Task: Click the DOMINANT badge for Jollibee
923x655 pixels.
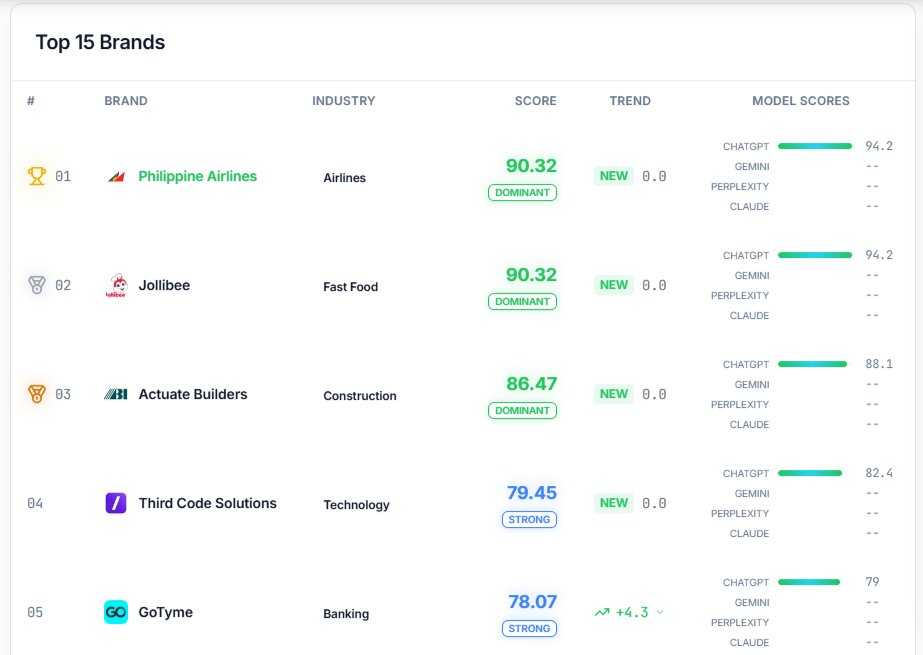Action: coord(522,301)
